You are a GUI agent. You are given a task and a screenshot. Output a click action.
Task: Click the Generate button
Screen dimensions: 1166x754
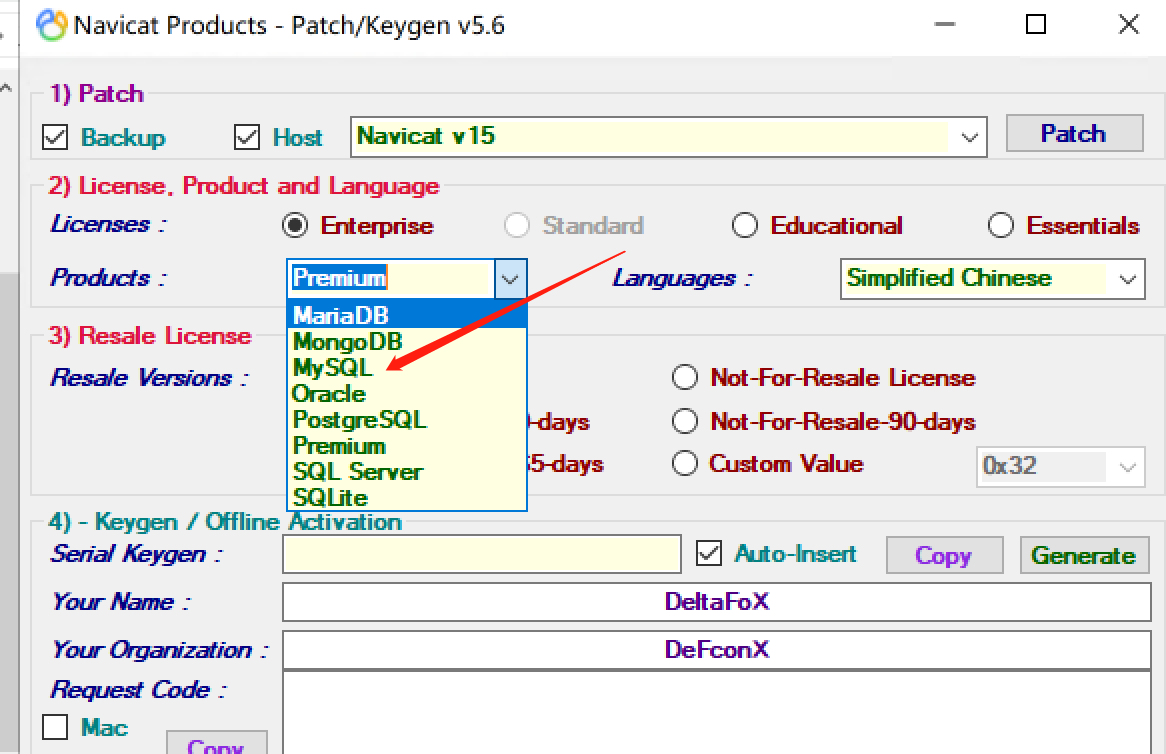[1084, 555]
